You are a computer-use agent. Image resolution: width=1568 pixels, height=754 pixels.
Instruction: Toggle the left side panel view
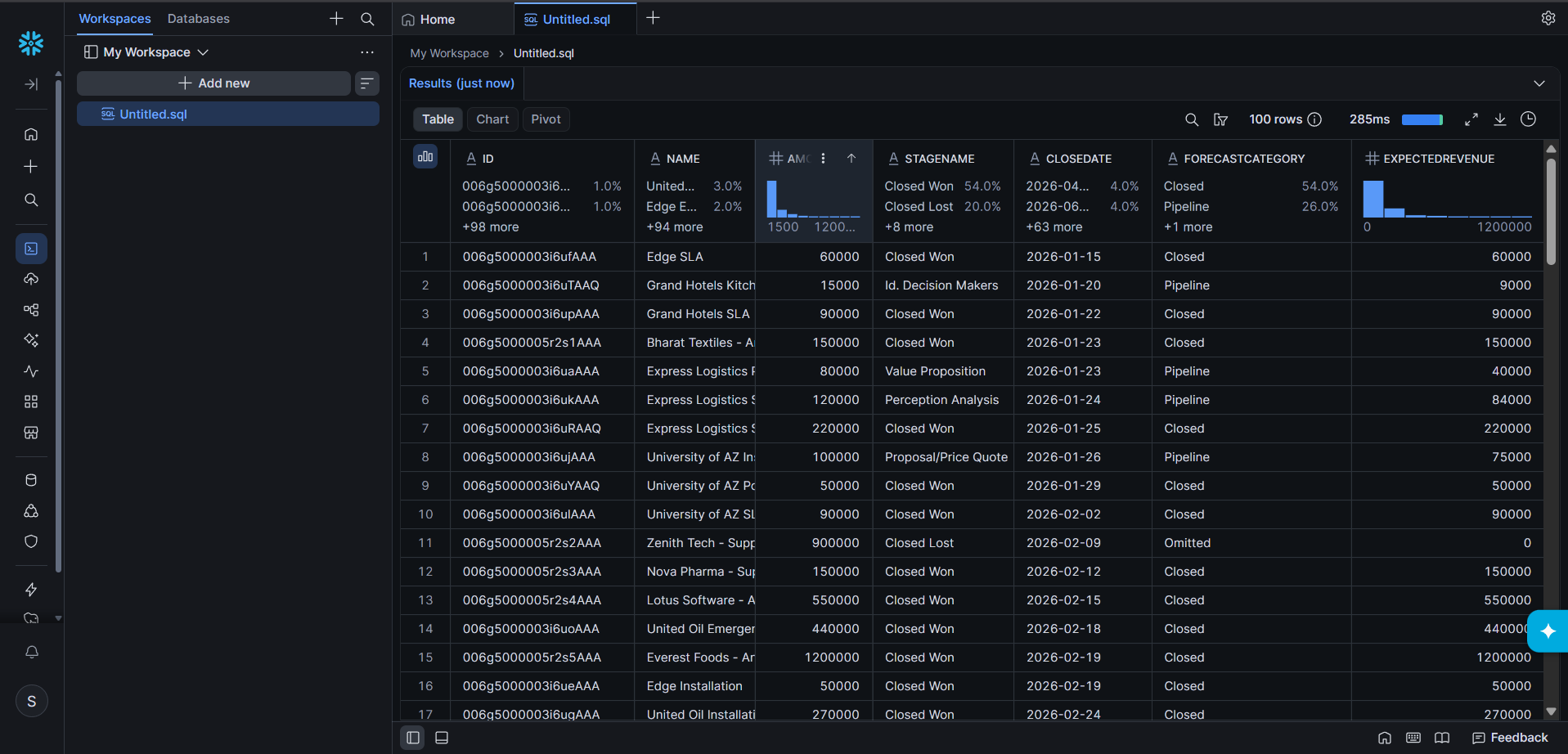[413, 738]
